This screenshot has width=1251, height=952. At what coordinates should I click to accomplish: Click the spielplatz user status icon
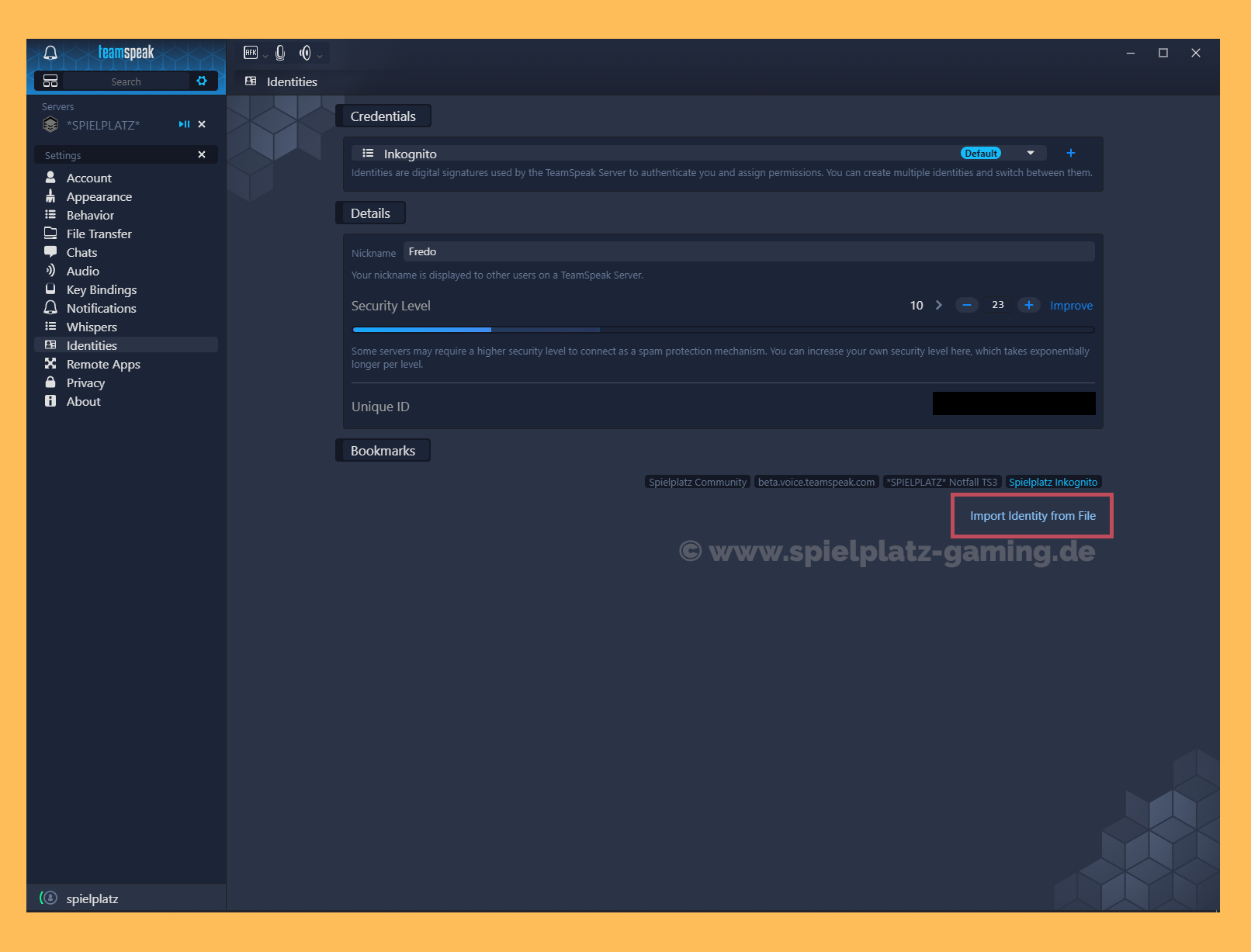(49, 898)
